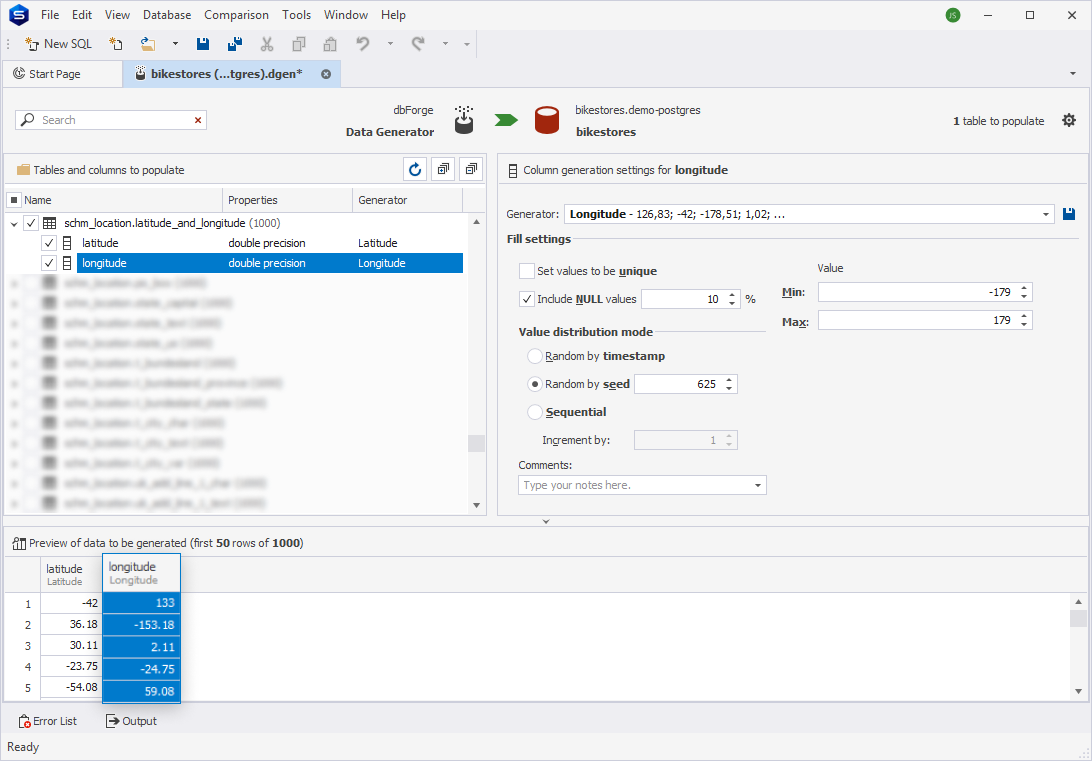This screenshot has width=1092, height=761.
Task: Click the open file folder icon
Action: click(148, 44)
